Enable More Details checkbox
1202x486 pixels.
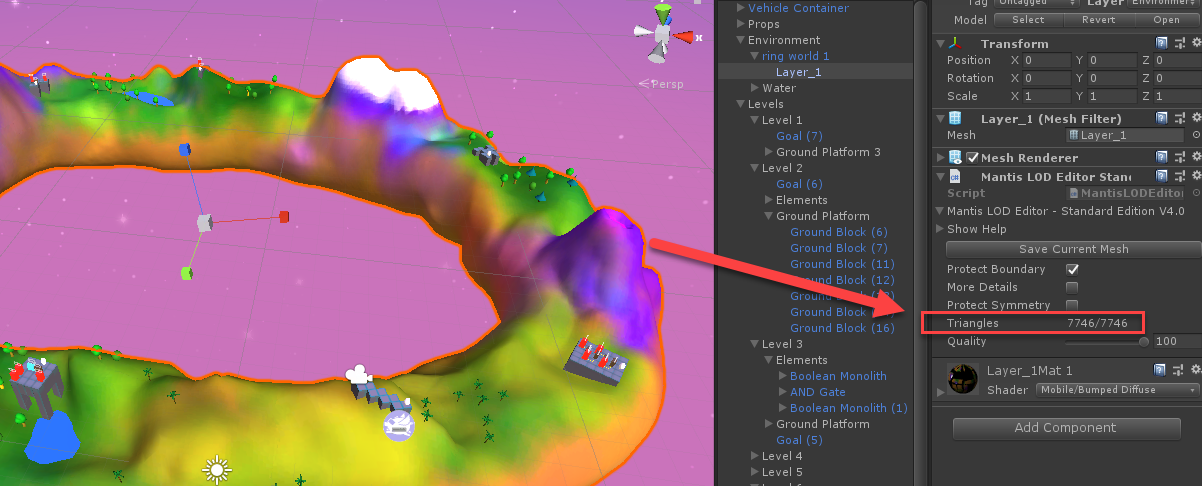click(x=1072, y=288)
